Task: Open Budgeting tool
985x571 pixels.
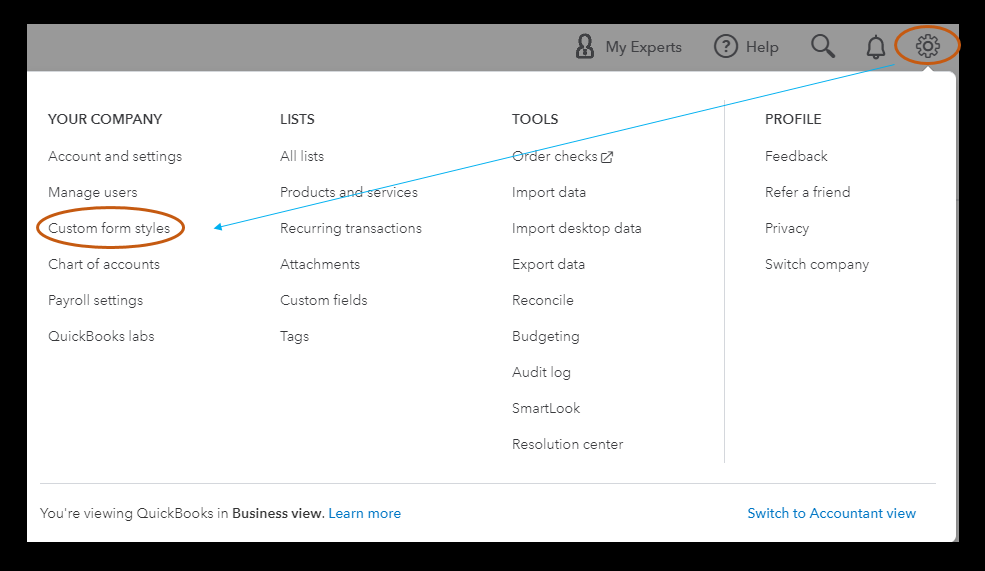Action: [x=545, y=337]
